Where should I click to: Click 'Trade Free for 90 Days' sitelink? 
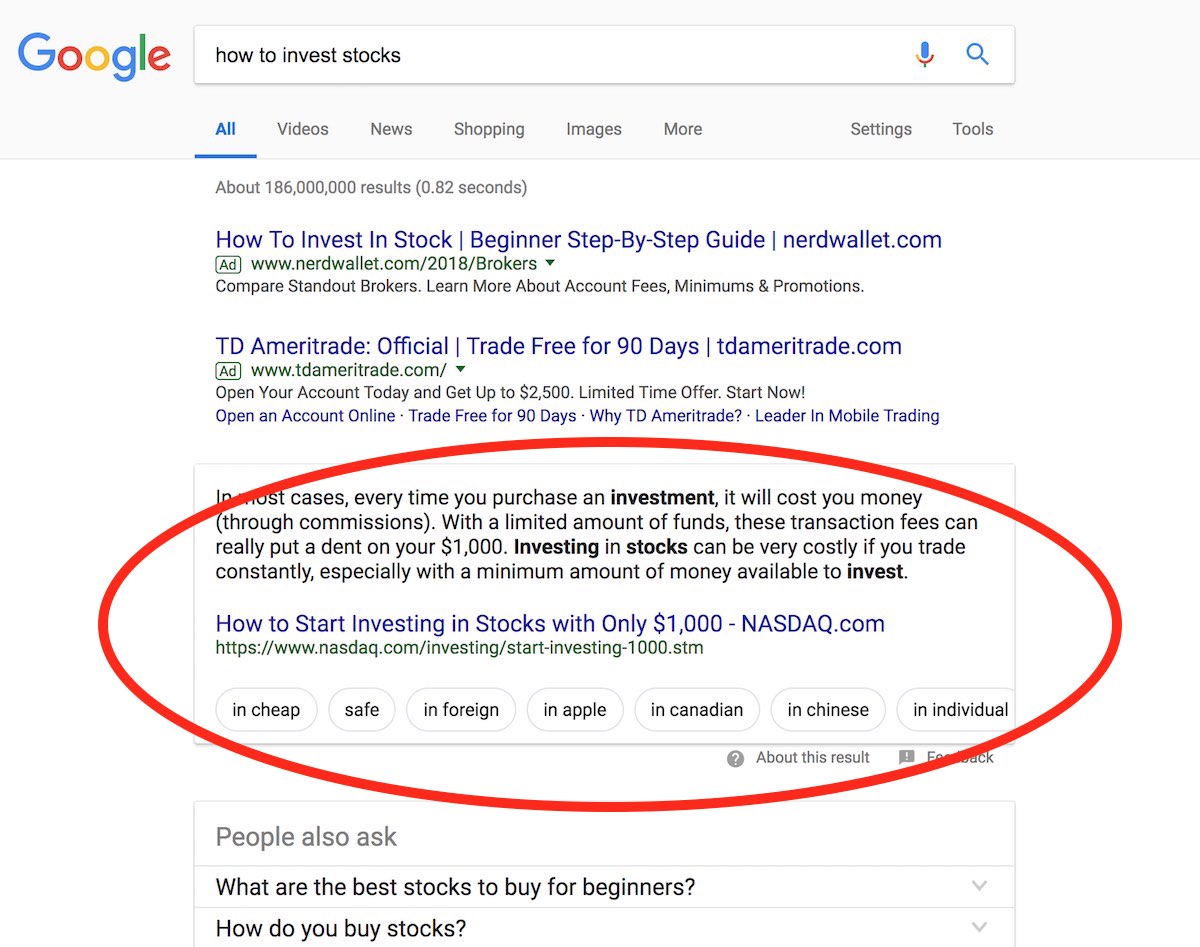click(492, 416)
